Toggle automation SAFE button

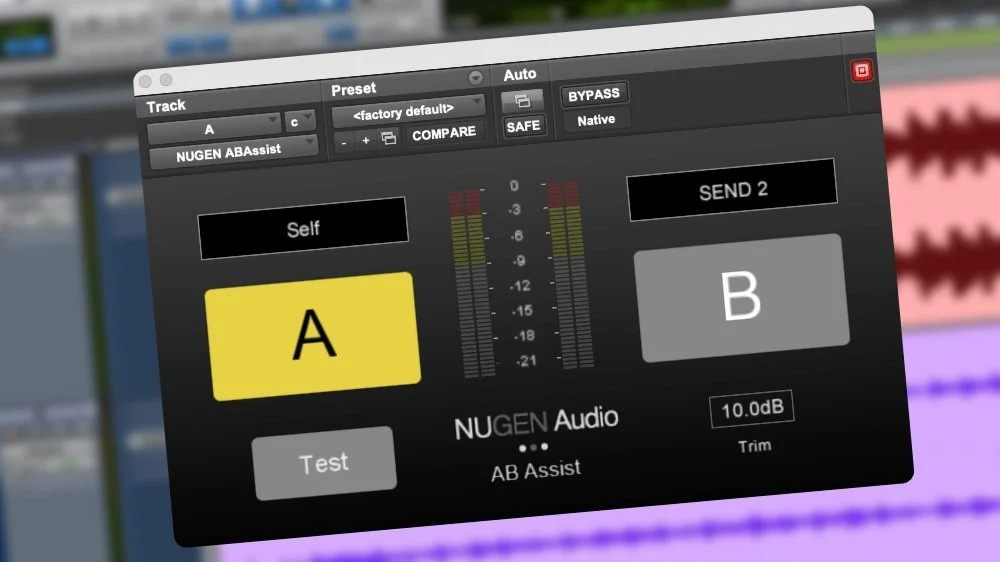tap(524, 126)
